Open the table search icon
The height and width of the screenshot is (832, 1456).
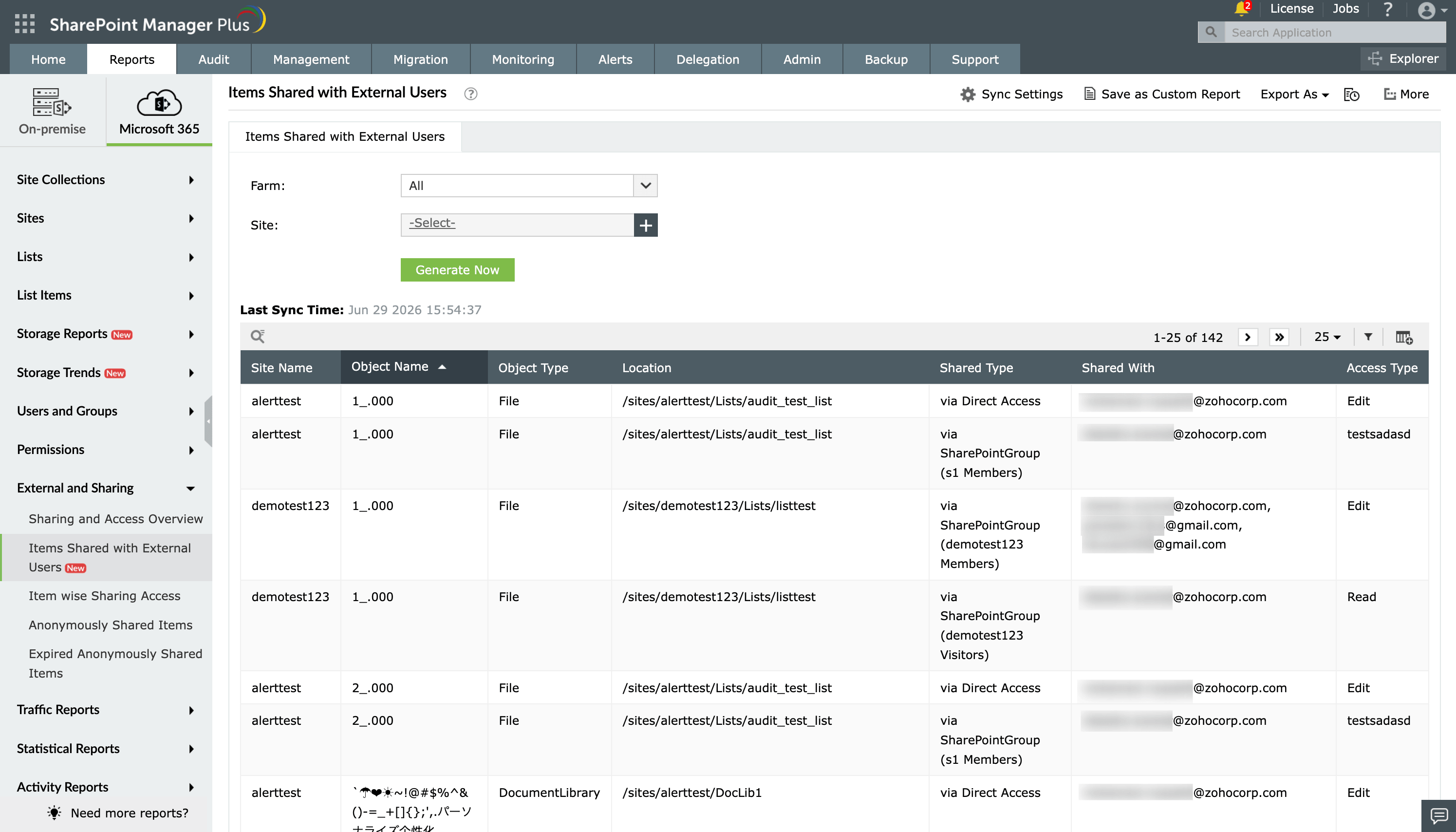click(258, 337)
